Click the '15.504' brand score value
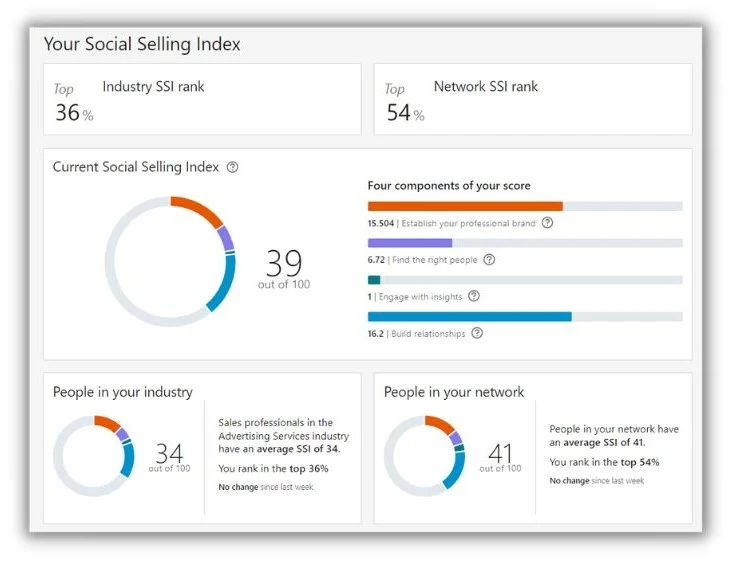Viewport: 740px width, 564px height. pyautogui.click(x=380, y=223)
